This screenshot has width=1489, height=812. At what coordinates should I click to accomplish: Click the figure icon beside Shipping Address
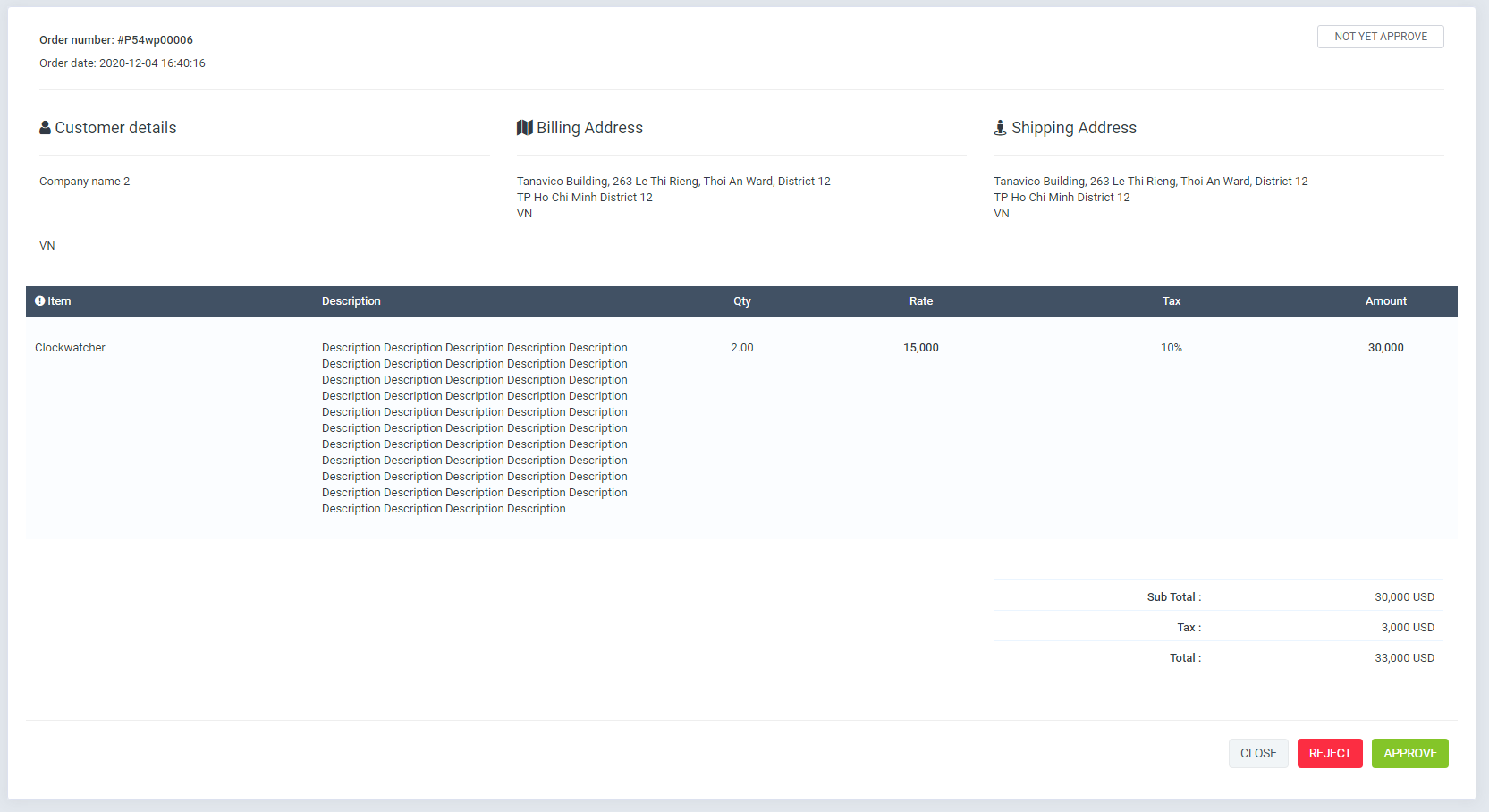point(1000,127)
